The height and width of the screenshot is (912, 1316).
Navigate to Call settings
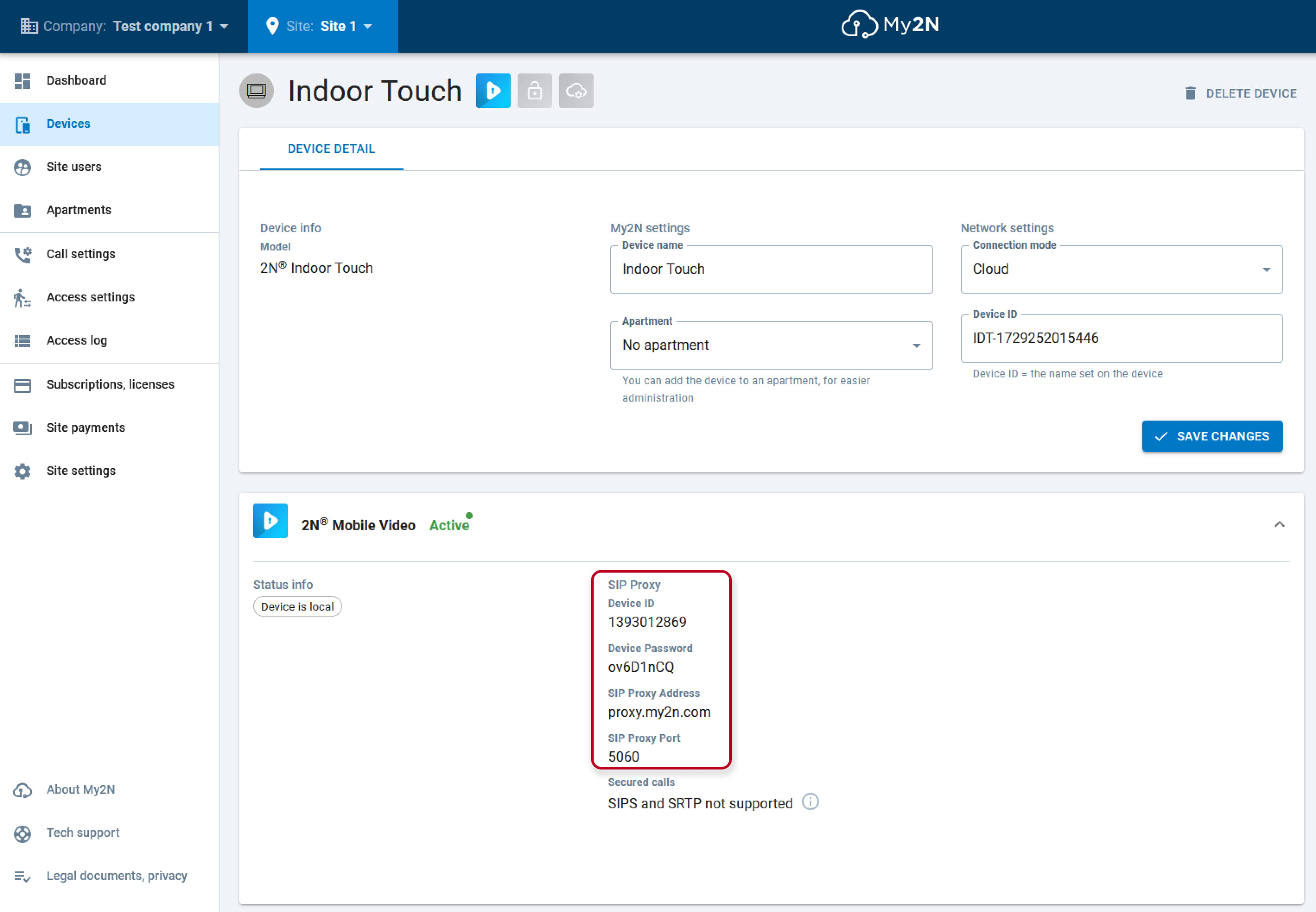pos(109,254)
